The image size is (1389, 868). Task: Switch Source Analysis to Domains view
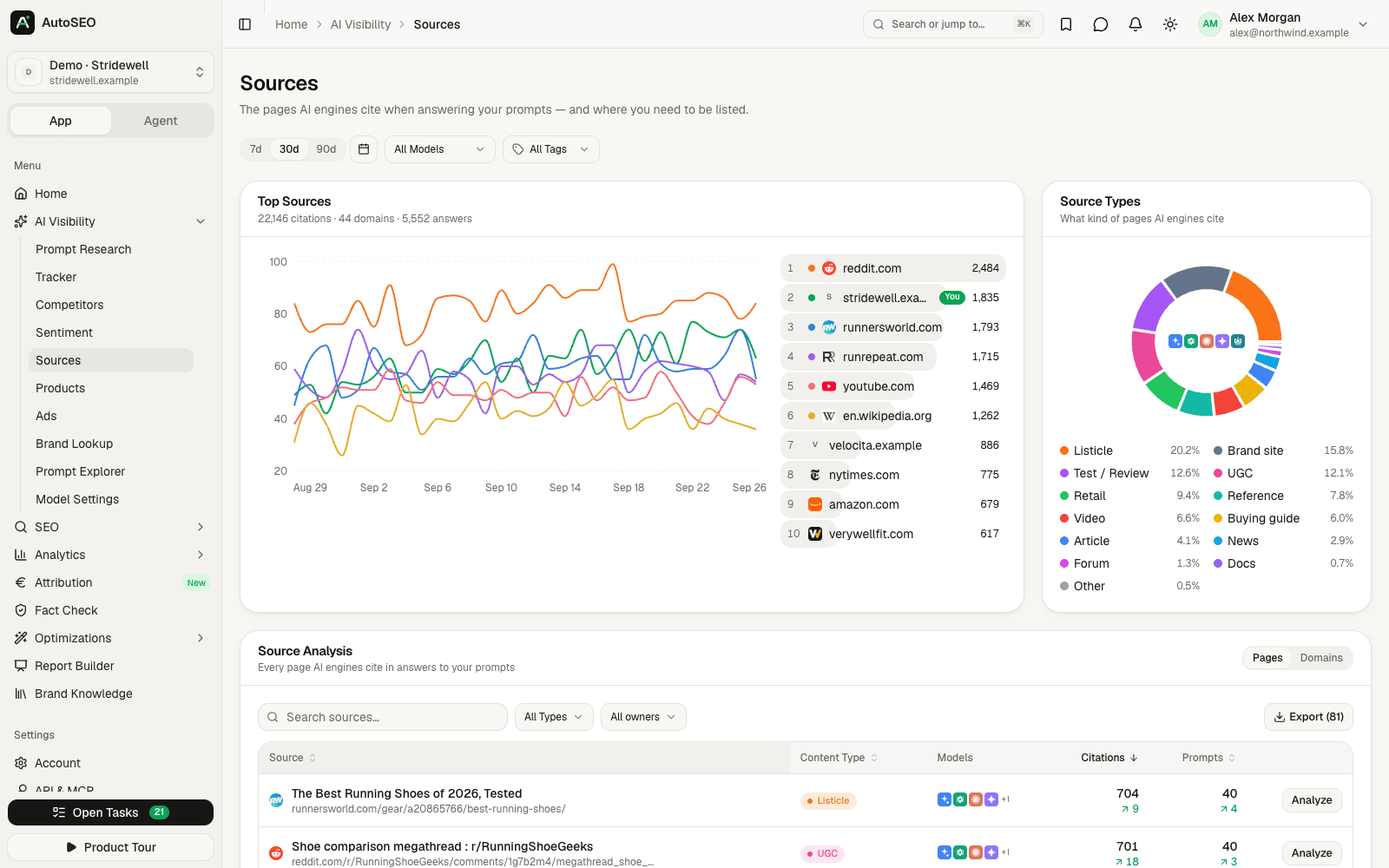1321,658
